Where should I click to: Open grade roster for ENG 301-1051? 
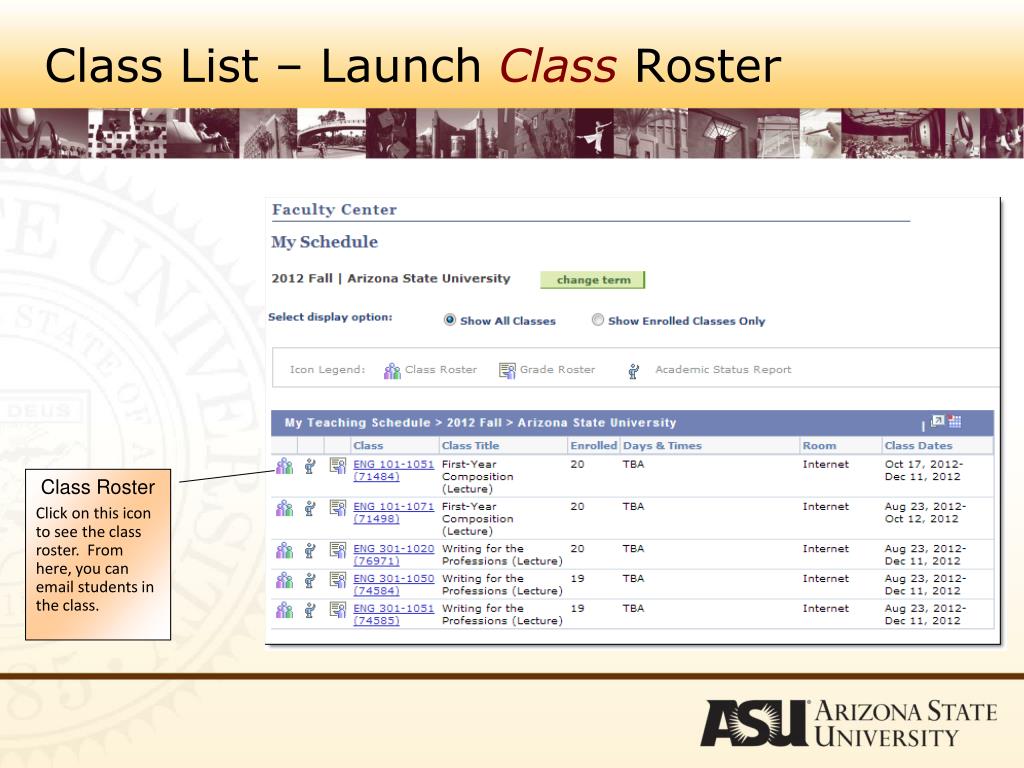tap(337, 610)
